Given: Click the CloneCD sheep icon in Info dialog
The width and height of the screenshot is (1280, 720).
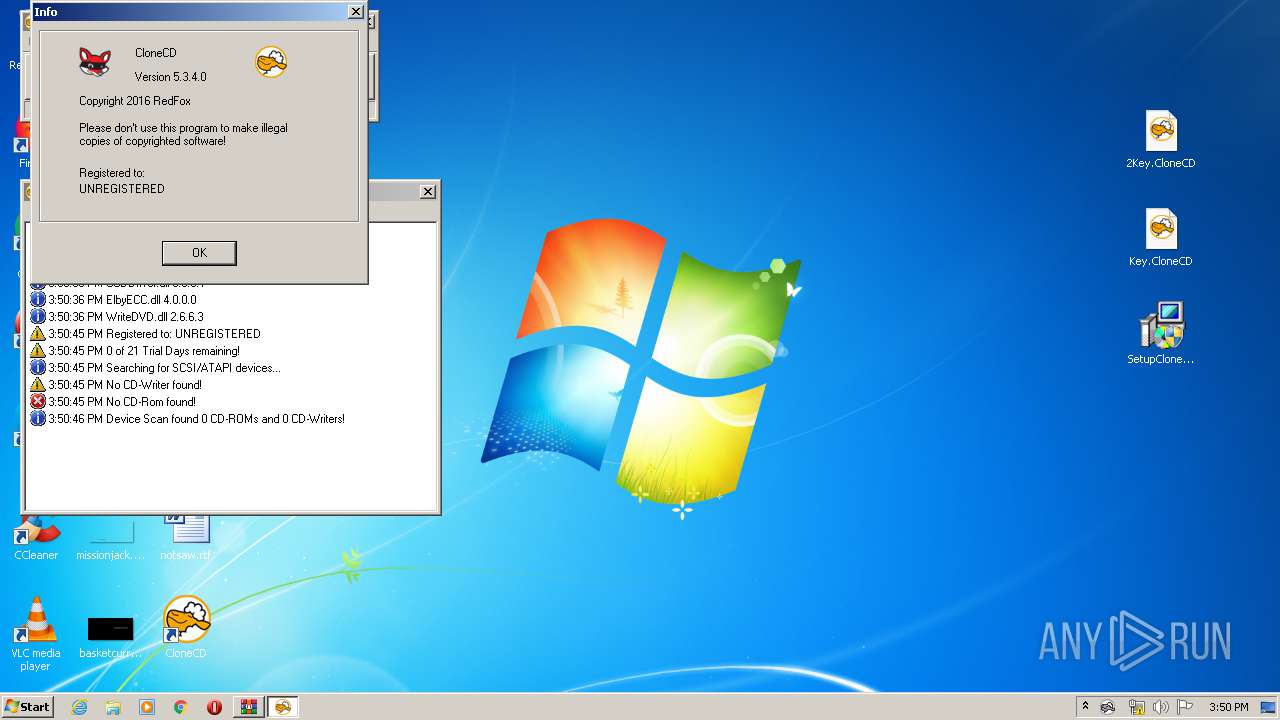Looking at the screenshot, I should 271,62.
